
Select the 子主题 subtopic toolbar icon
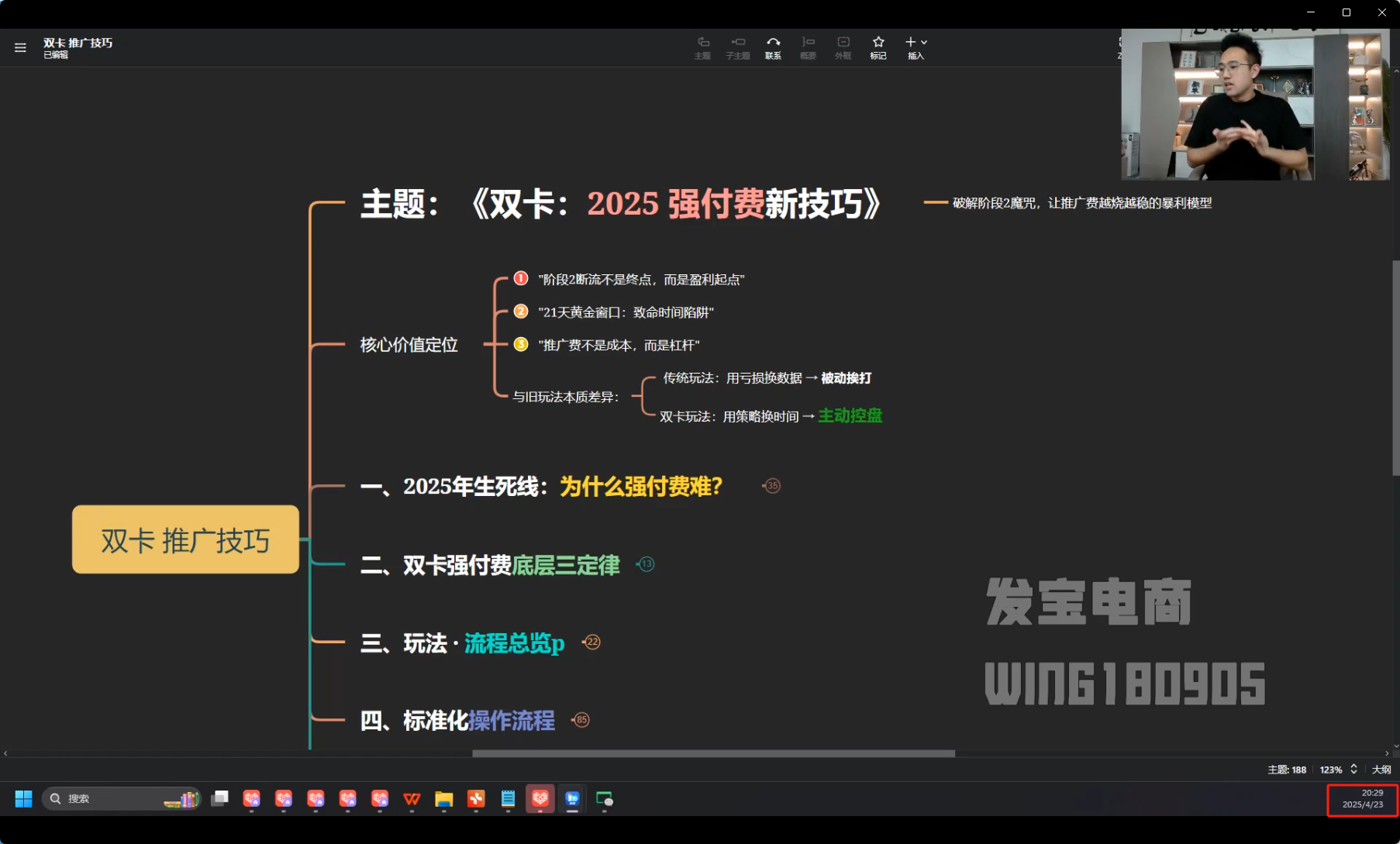737,47
